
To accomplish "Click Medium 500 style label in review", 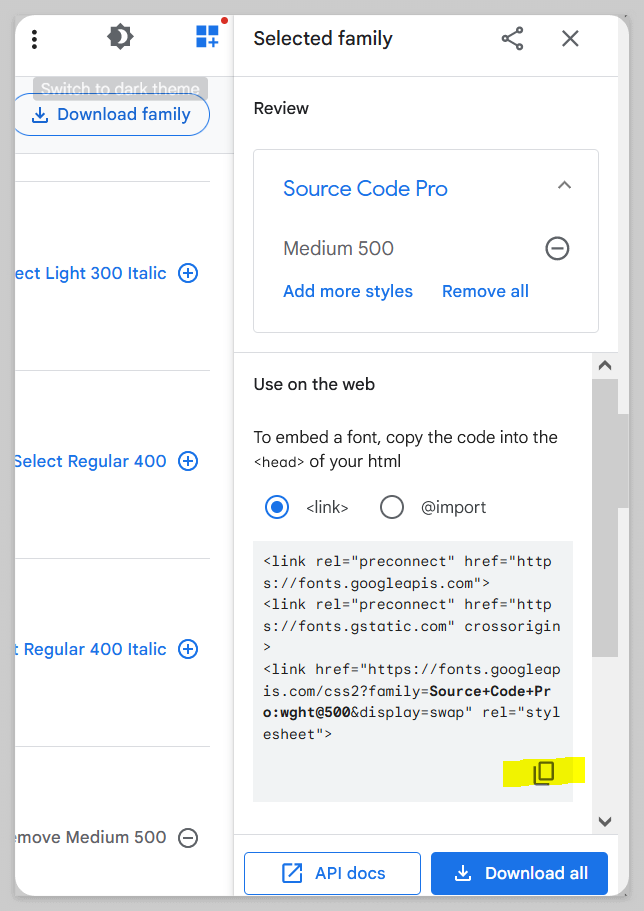I will tap(338, 249).
